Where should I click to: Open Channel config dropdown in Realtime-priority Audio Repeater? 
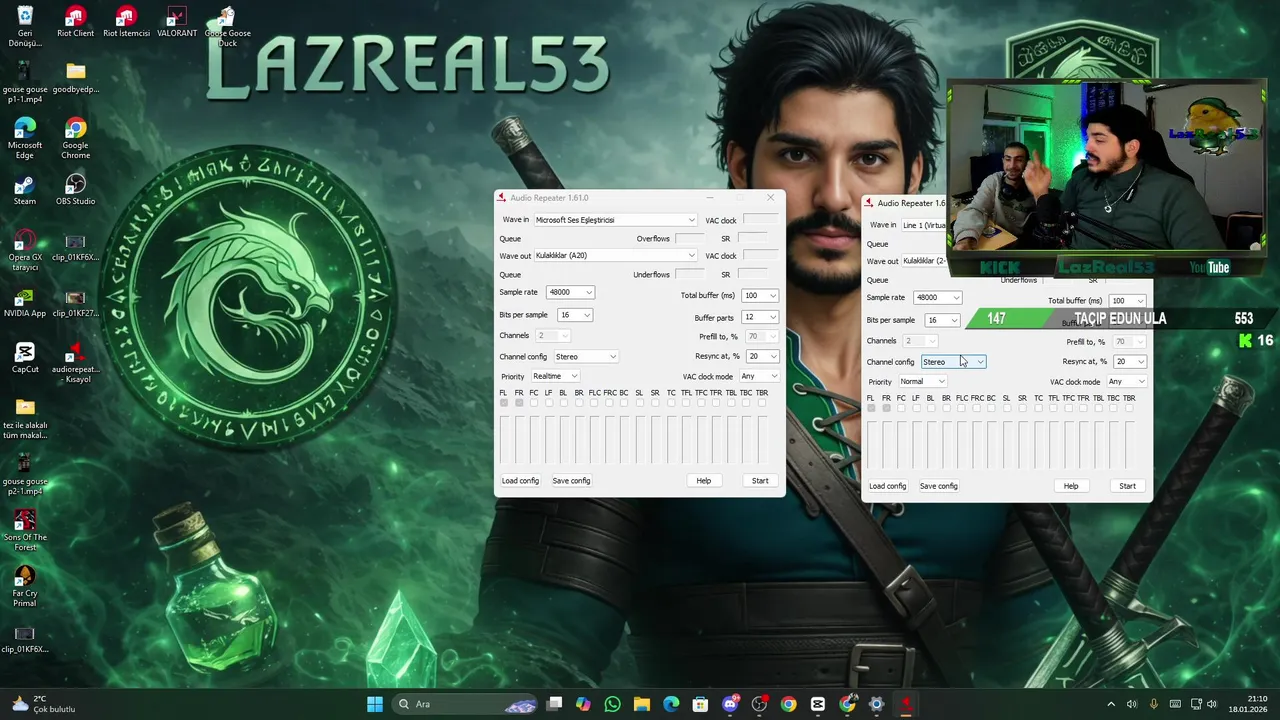click(x=586, y=357)
